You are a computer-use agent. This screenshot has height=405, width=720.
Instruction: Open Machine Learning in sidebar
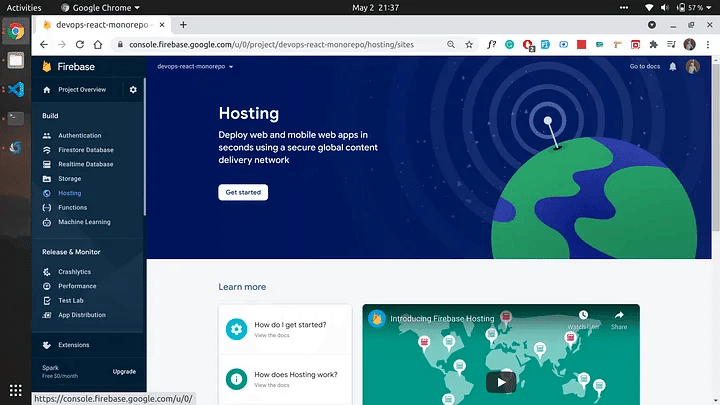click(84, 222)
